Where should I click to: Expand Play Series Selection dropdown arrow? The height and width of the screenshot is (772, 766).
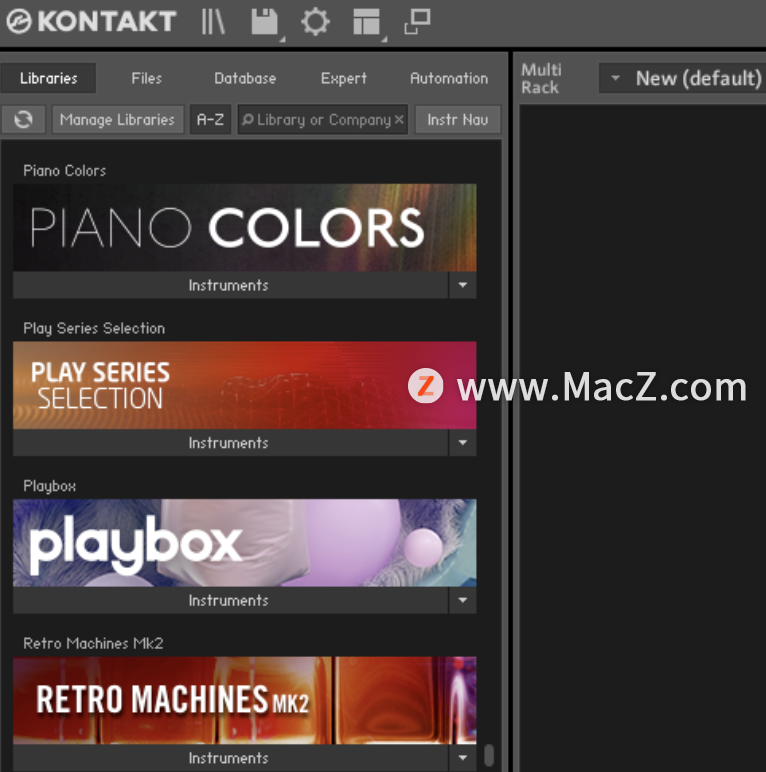(x=462, y=443)
